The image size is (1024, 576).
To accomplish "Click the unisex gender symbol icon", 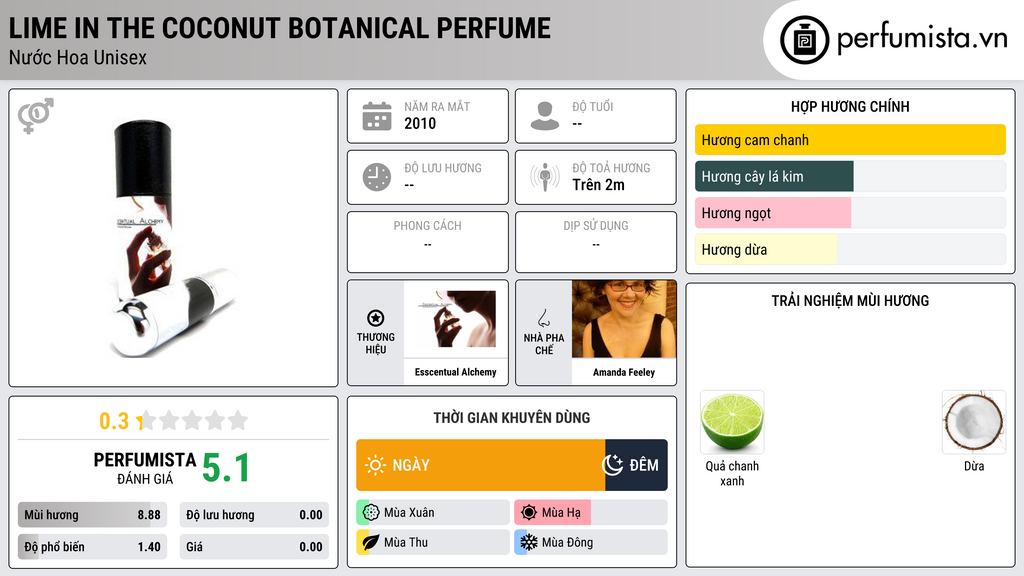I will (x=35, y=116).
